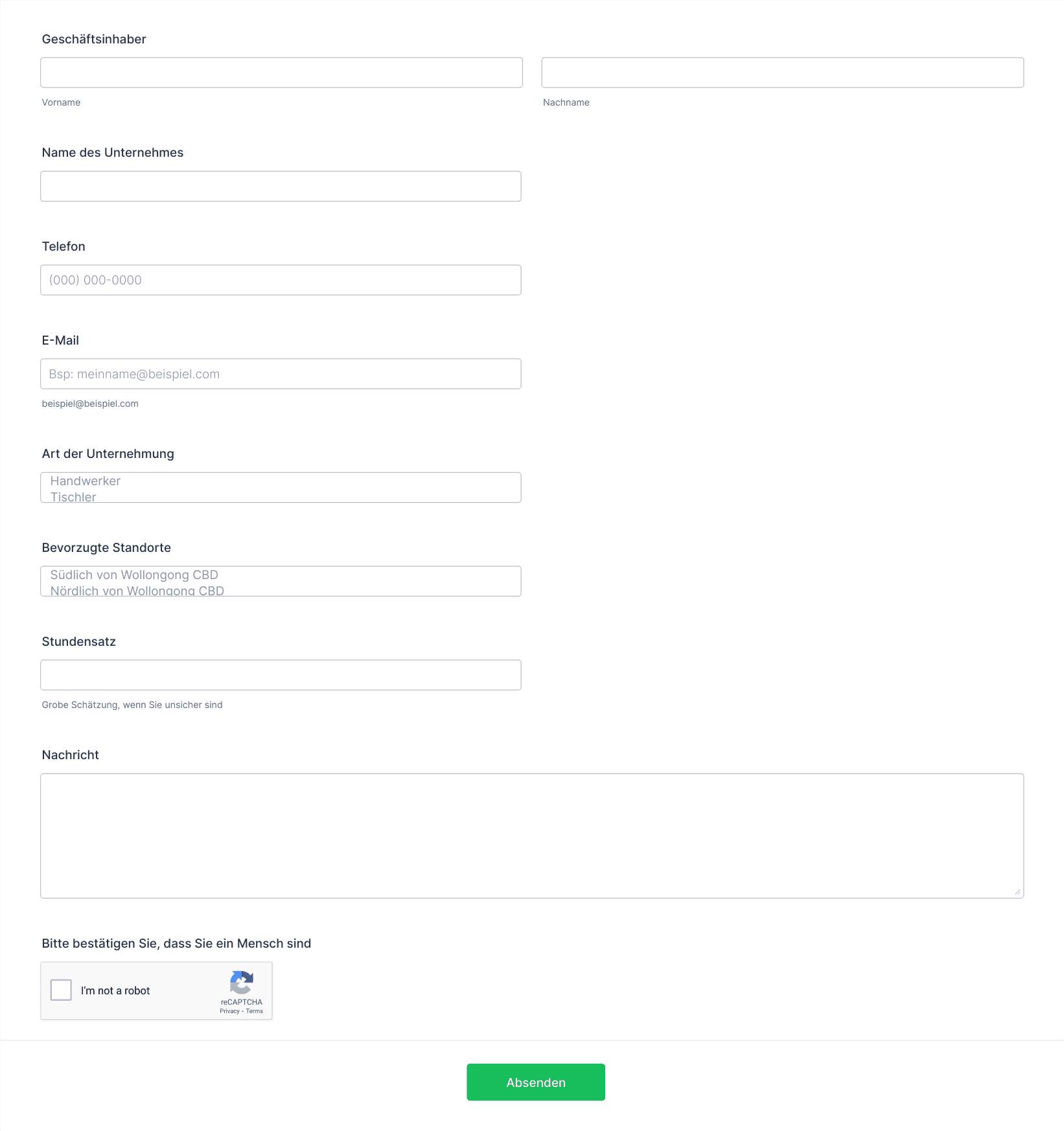This screenshot has width=1064, height=1131.
Task: Select Südlich von Wollongong CBD option
Action: click(x=134, y=575)
